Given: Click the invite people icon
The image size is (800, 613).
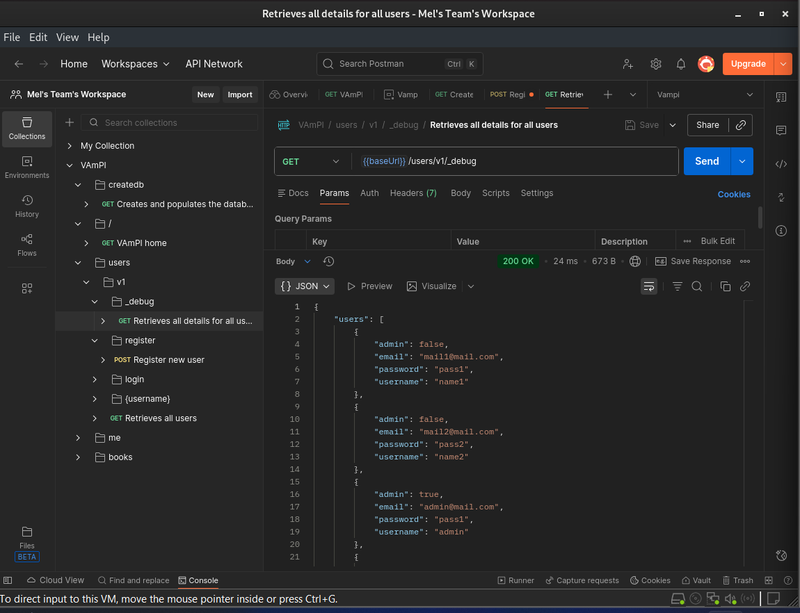Looking at the screenshot, I should pyautogui.click(x=628, y=64).
